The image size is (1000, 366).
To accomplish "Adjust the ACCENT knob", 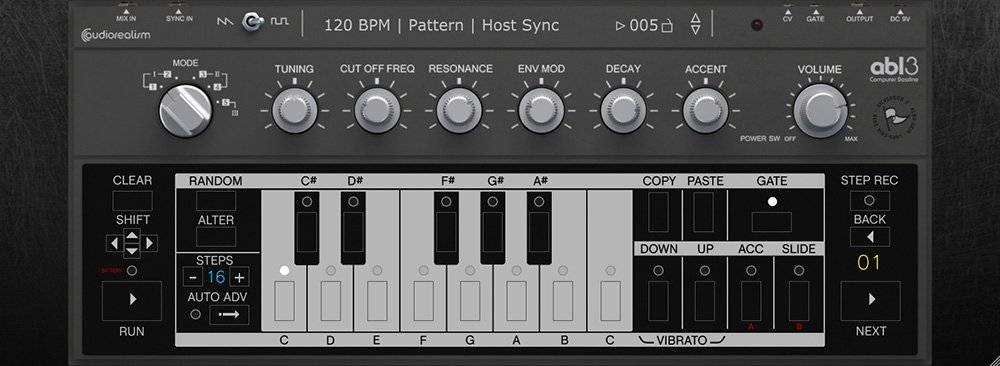I will (705, 110).
